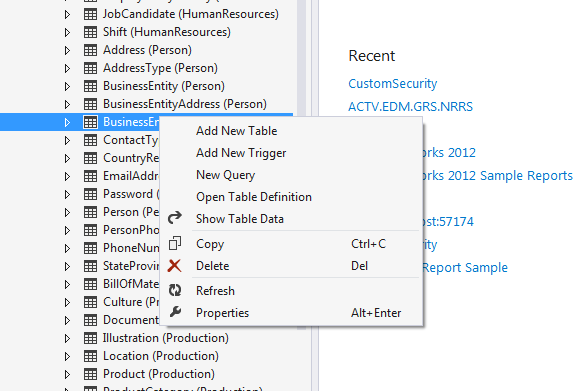Image resolution: width=581 pixels, height=391 pixels.
Task: Click the Show Table Data arrow icon
Action: pos(175,218)
